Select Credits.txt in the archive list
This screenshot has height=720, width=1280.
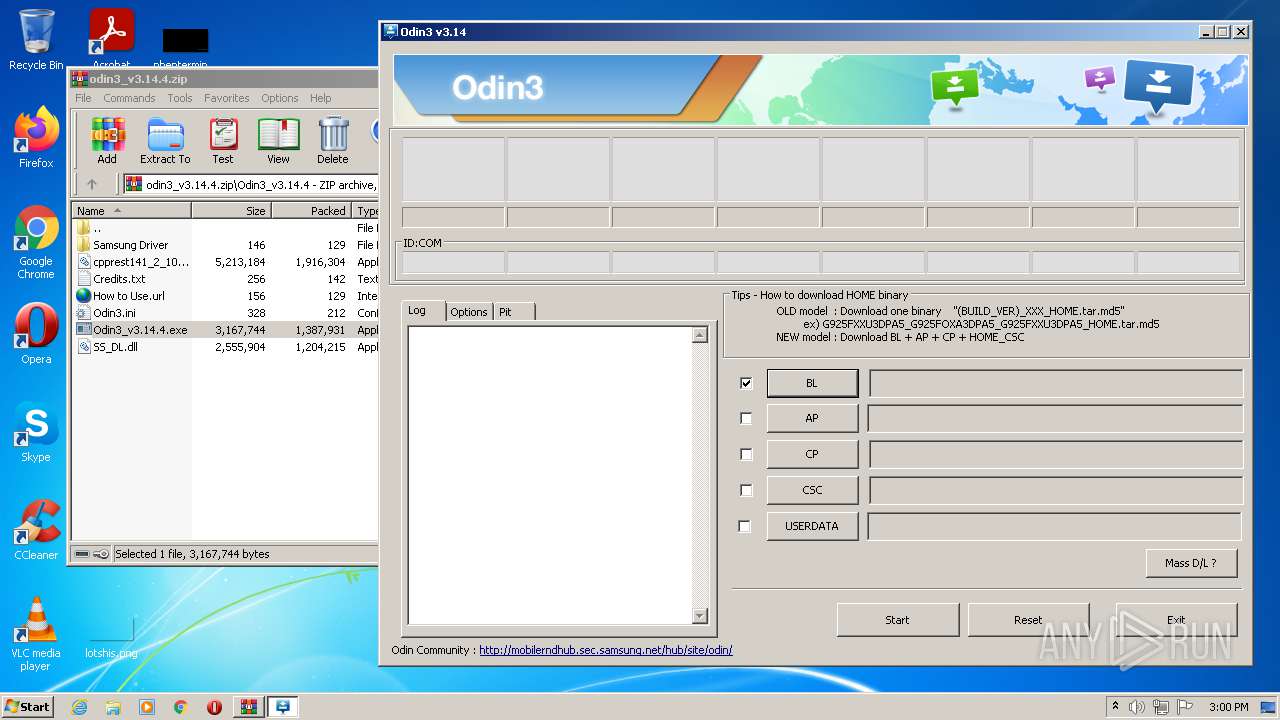225,279
